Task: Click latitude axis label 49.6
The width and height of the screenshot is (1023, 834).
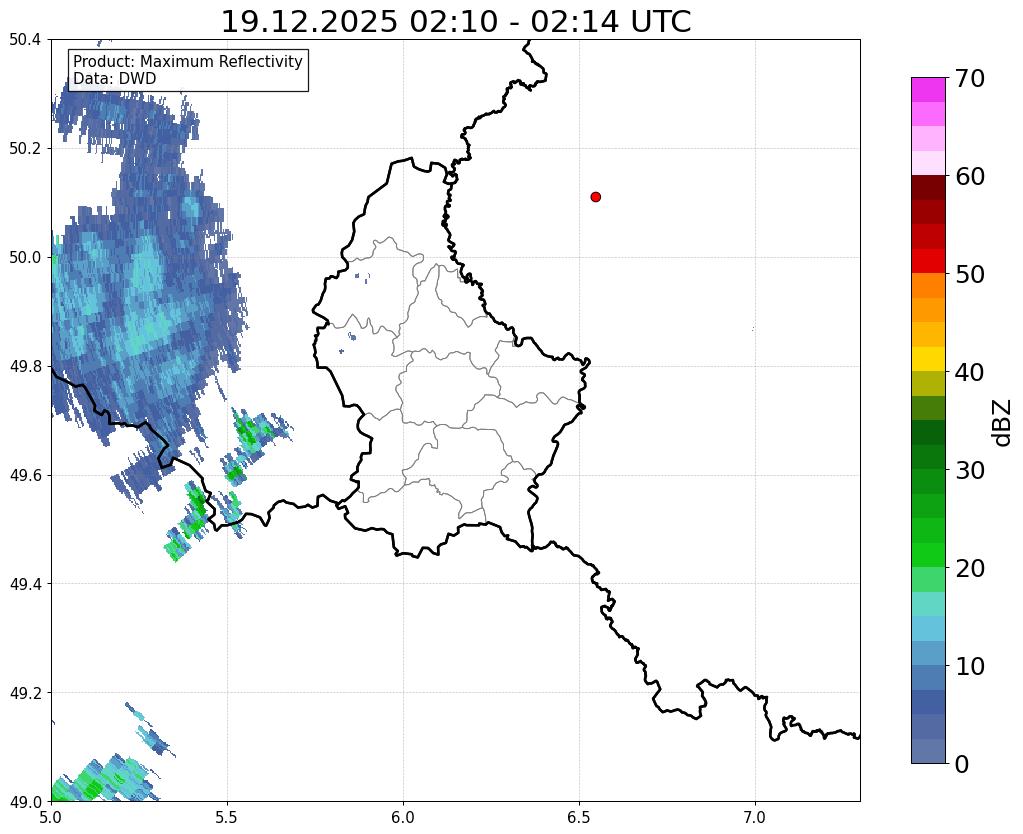Action: [x=25, y=476]
